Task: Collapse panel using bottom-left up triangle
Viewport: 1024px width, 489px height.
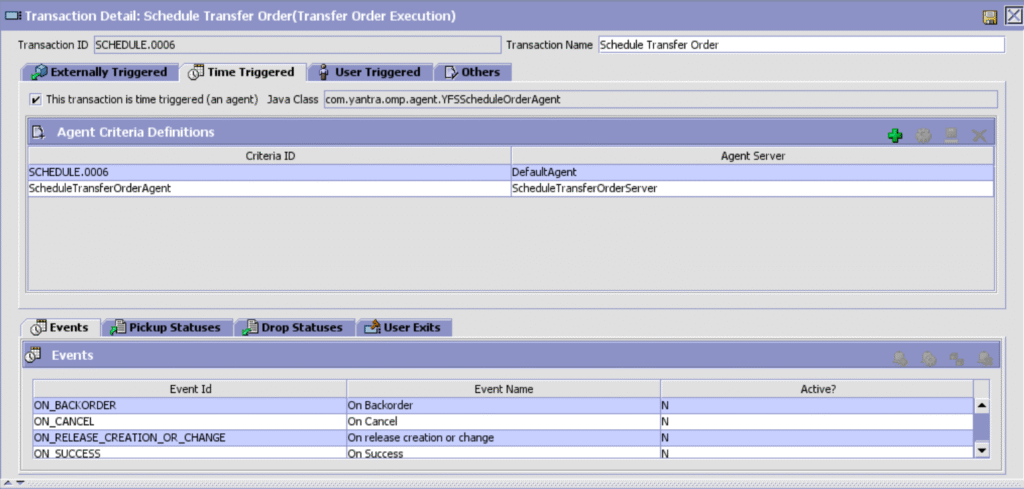Action: pyautogui.click(x=8, y=483)
